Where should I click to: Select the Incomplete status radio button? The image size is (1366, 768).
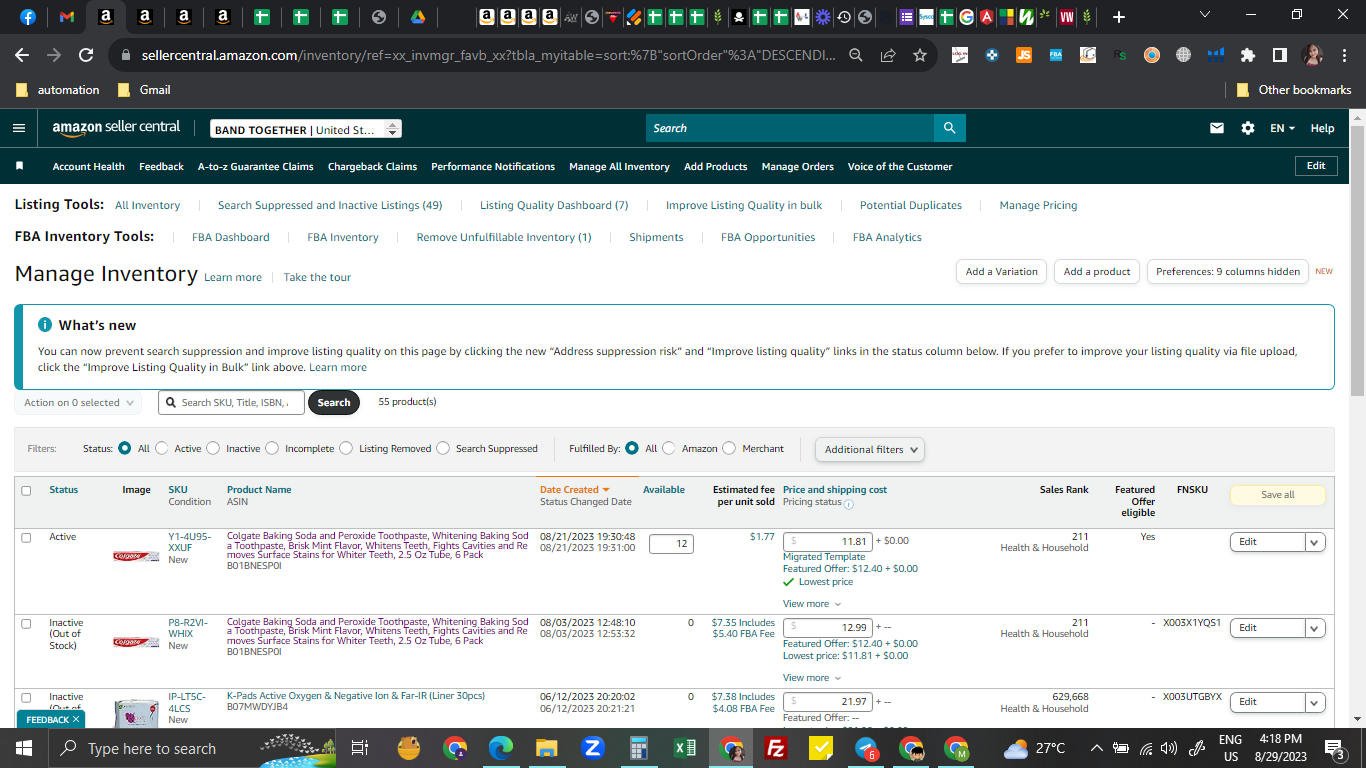click(x=272, y=448)
